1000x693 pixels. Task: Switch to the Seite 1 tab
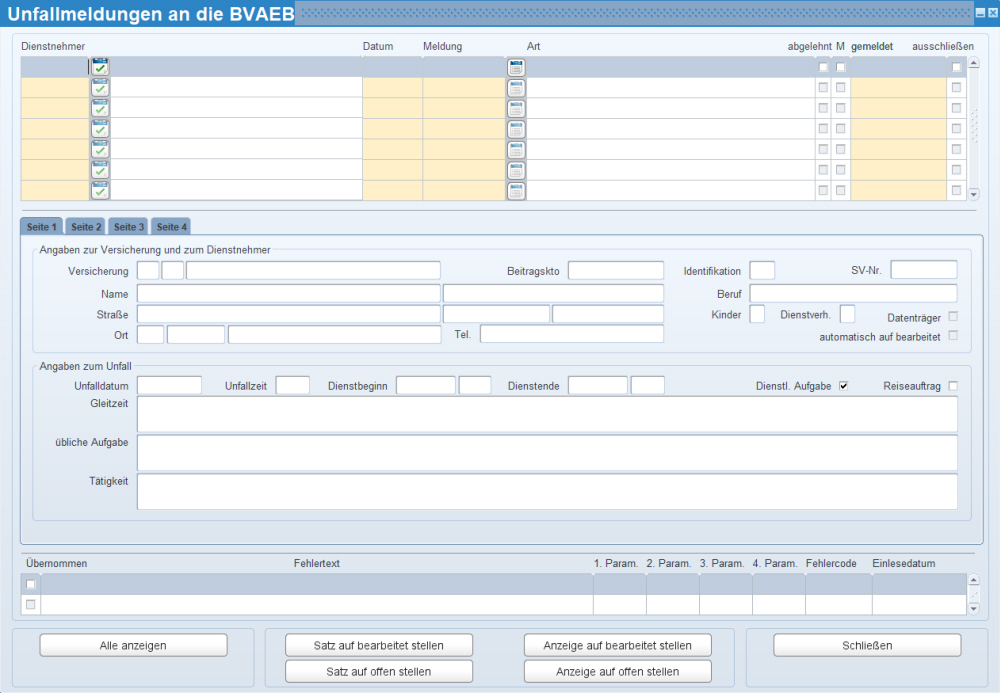pos(41,226)
